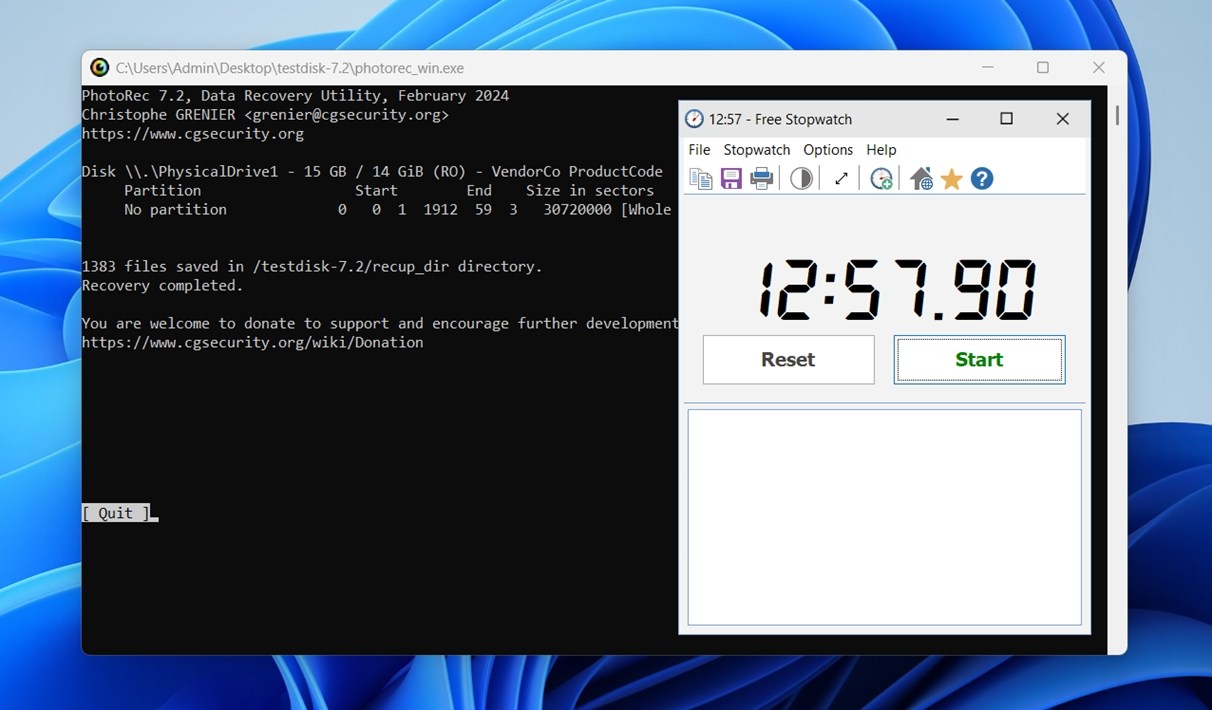Click the gold star icon

tap(951, 179)
